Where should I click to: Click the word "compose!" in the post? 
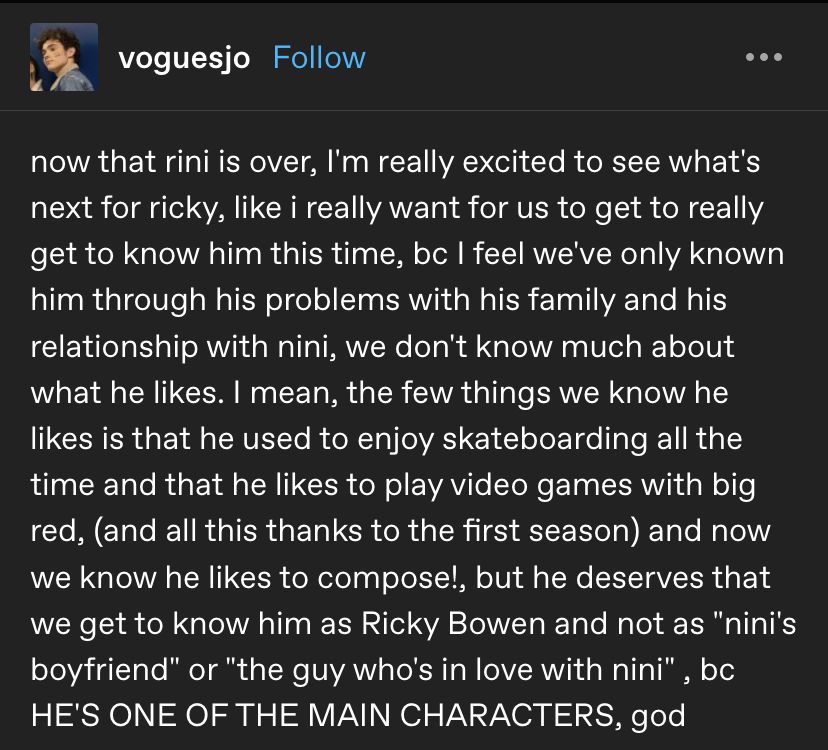point(389,577)
